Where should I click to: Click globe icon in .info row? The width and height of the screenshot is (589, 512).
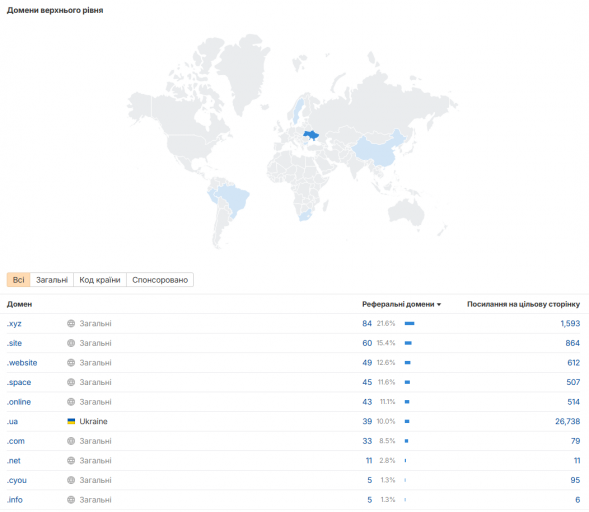(x=71, y=500)
